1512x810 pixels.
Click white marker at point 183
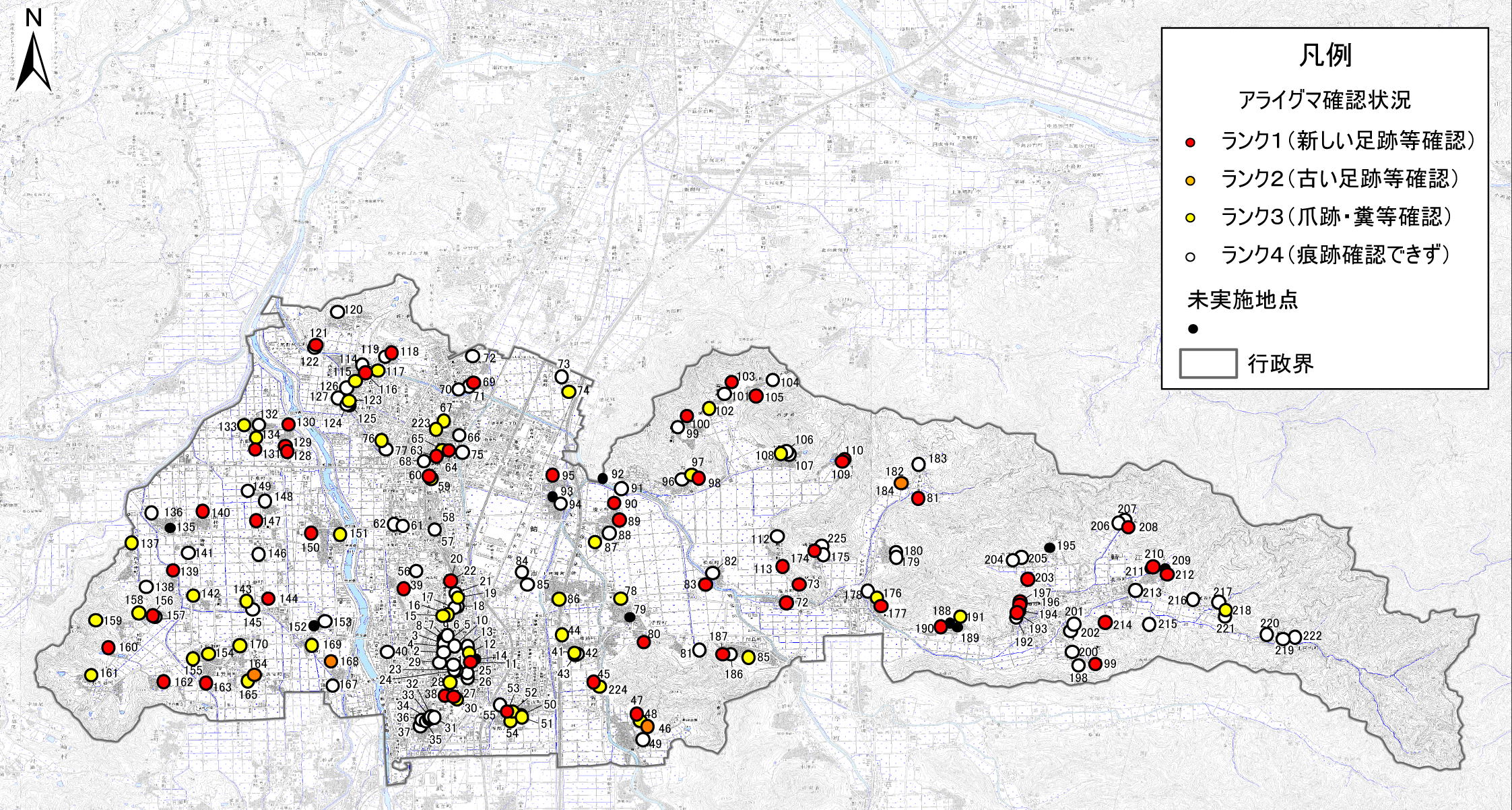point(918,464)
